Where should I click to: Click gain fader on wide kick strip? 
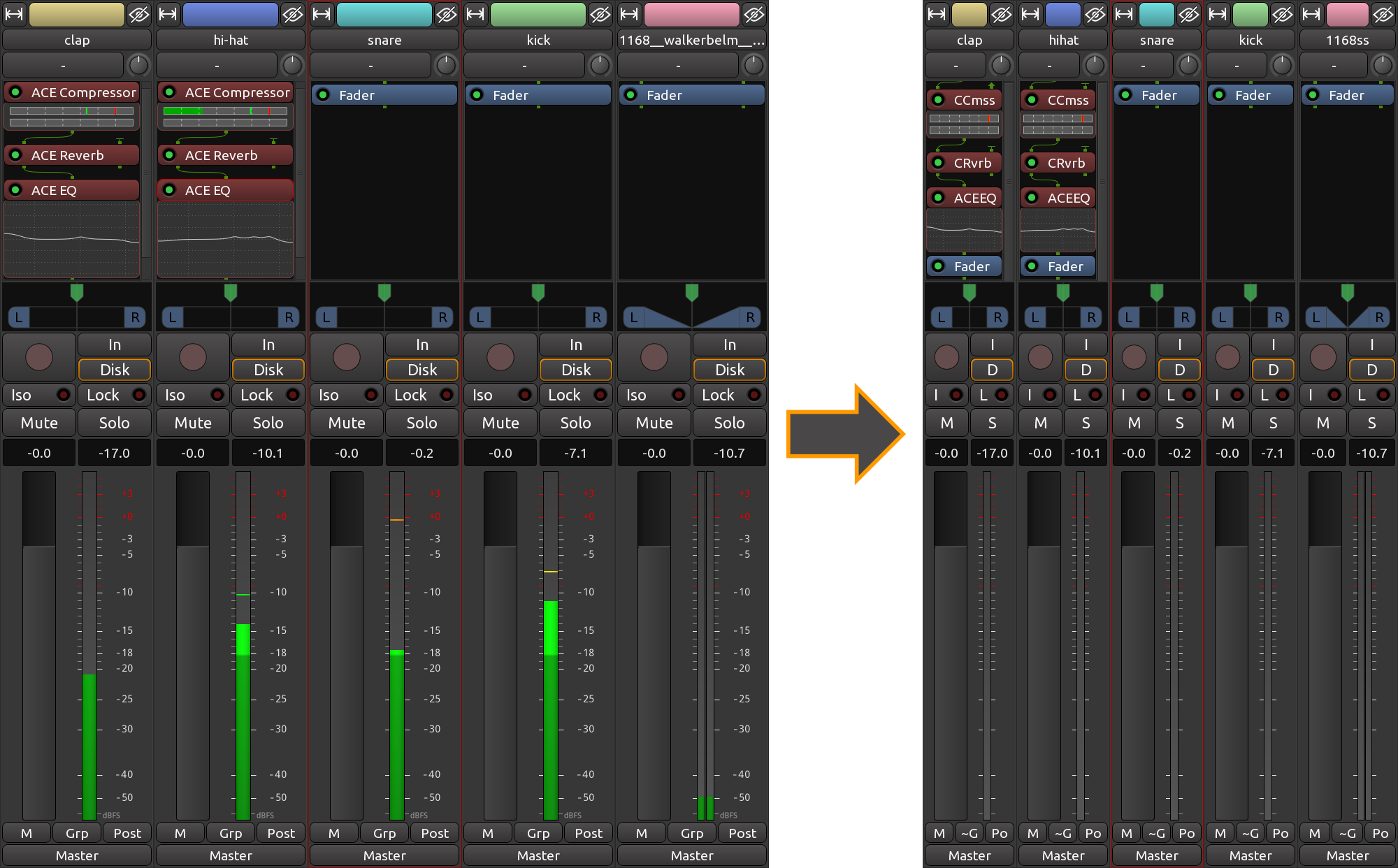click(x=500, y=644)
